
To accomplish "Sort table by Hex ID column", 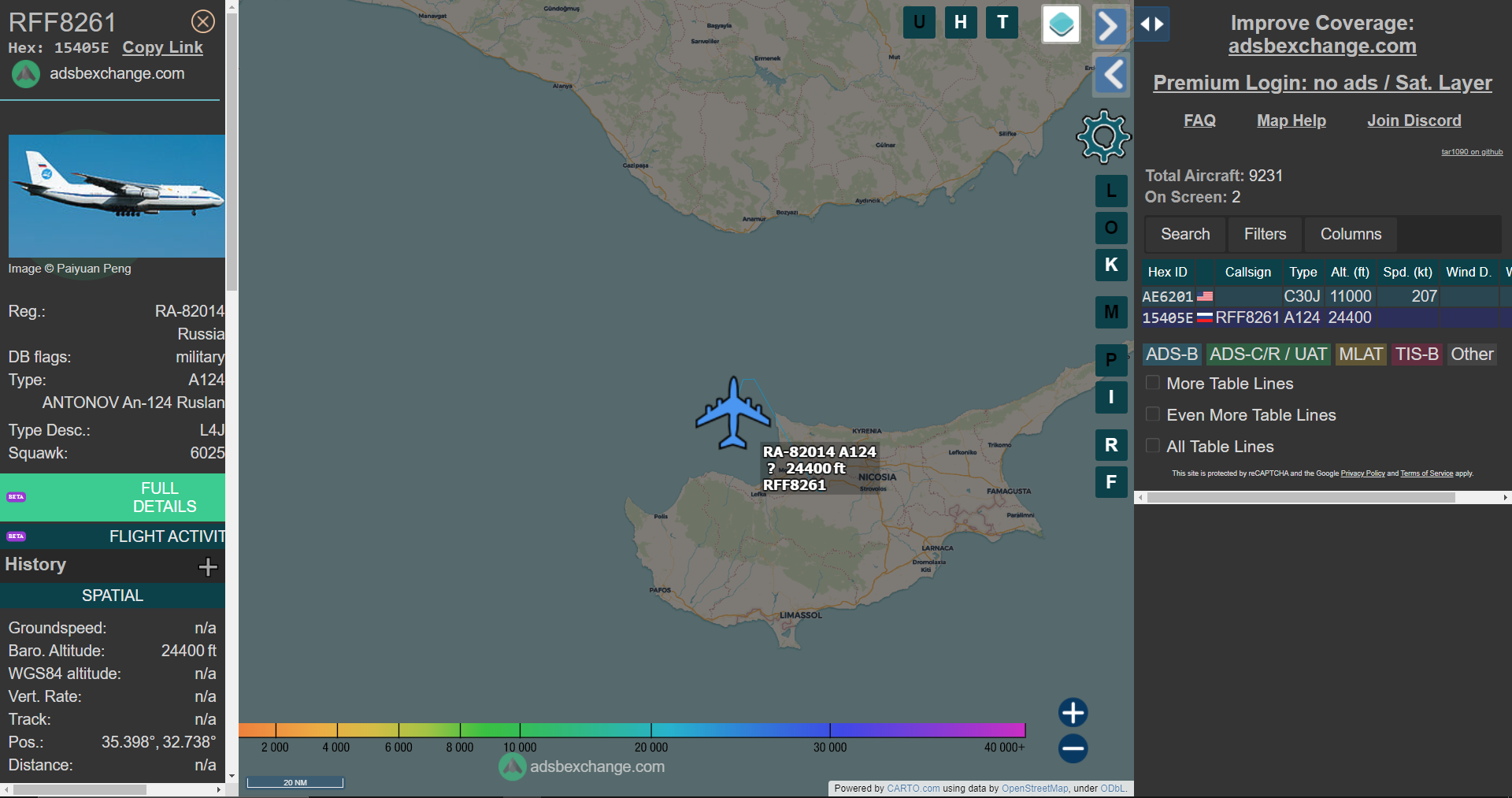I will (x=1167, y=272).
